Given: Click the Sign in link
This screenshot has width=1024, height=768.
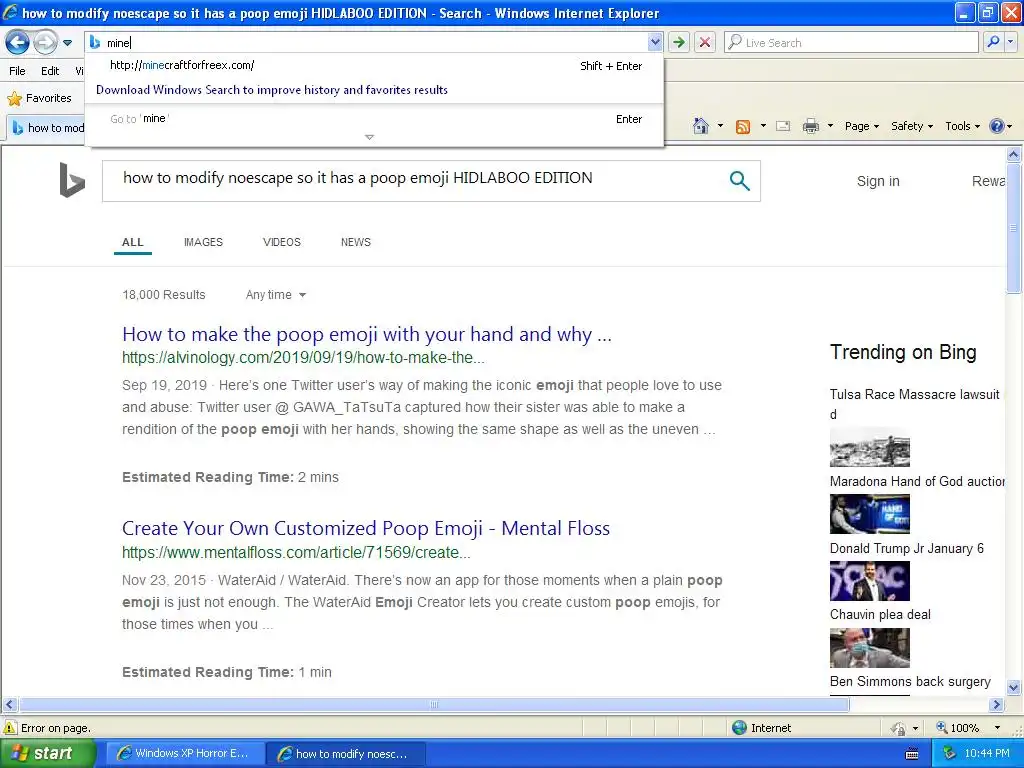Looking at the screenshot, I should (878, 181).
